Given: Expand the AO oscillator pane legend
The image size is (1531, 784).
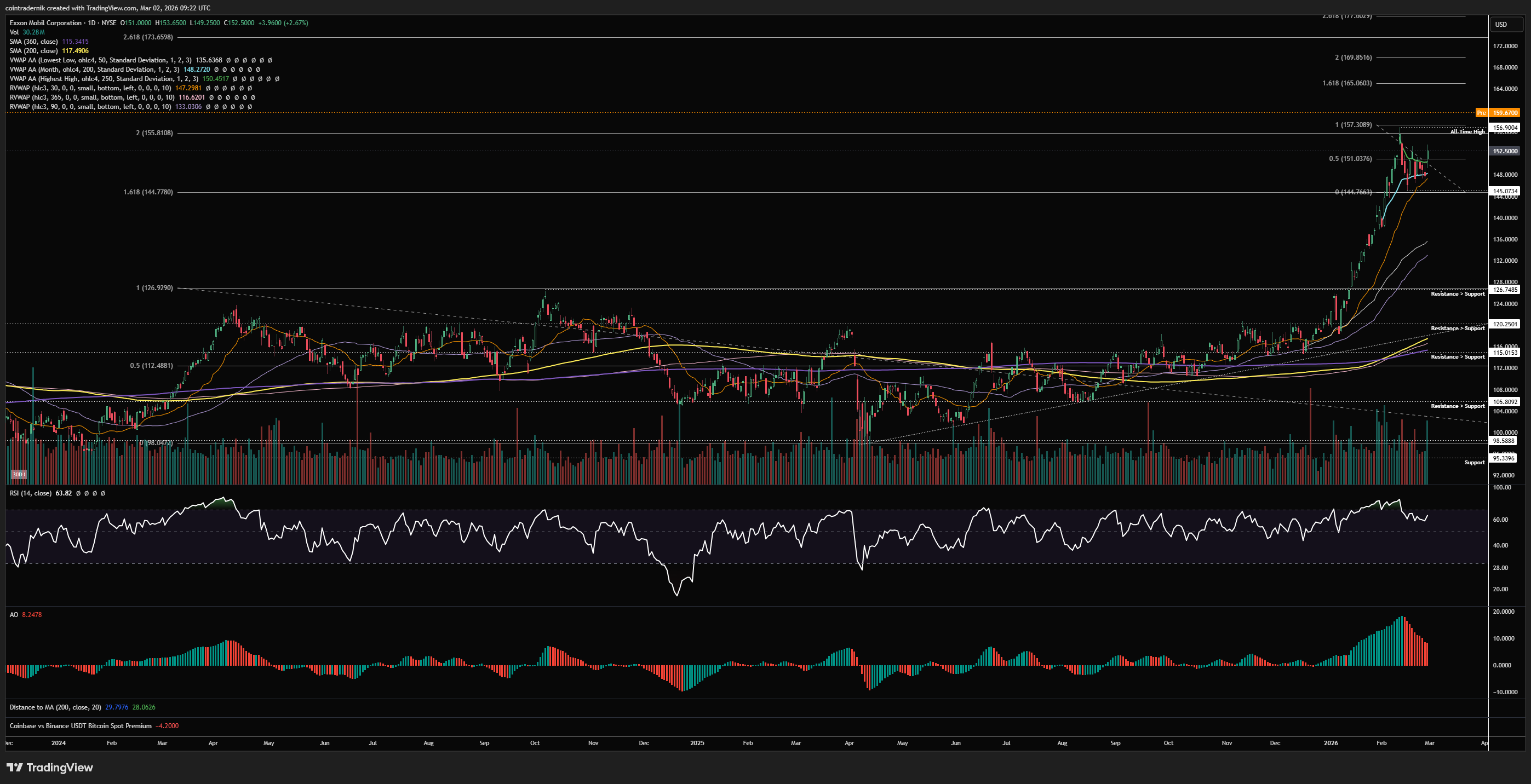Looking at the screenshot, I should coord(14,615).
